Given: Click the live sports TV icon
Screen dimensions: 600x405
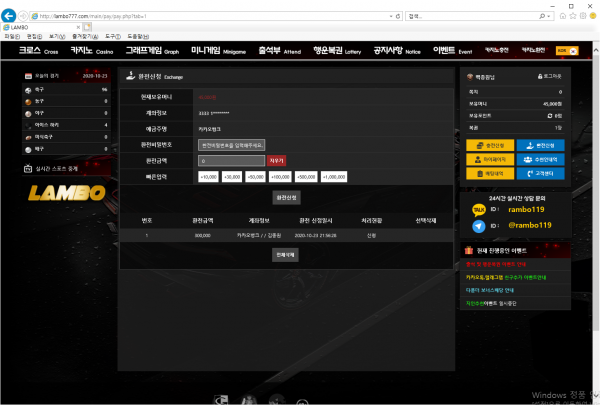Looking at the screenshot, I should (28, 168).
